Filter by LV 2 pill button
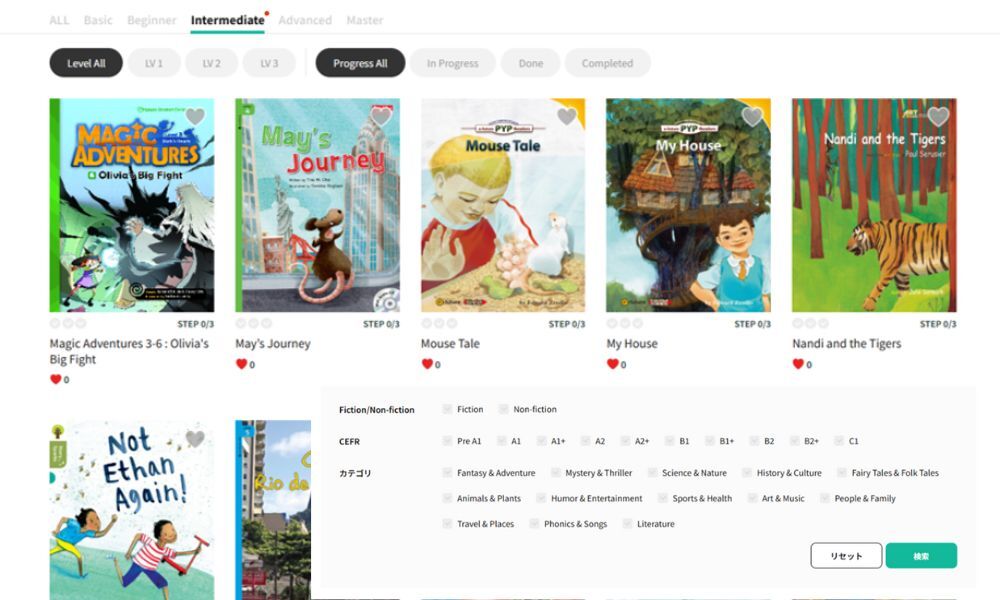The image size is (1000, 600). point(211,63)
